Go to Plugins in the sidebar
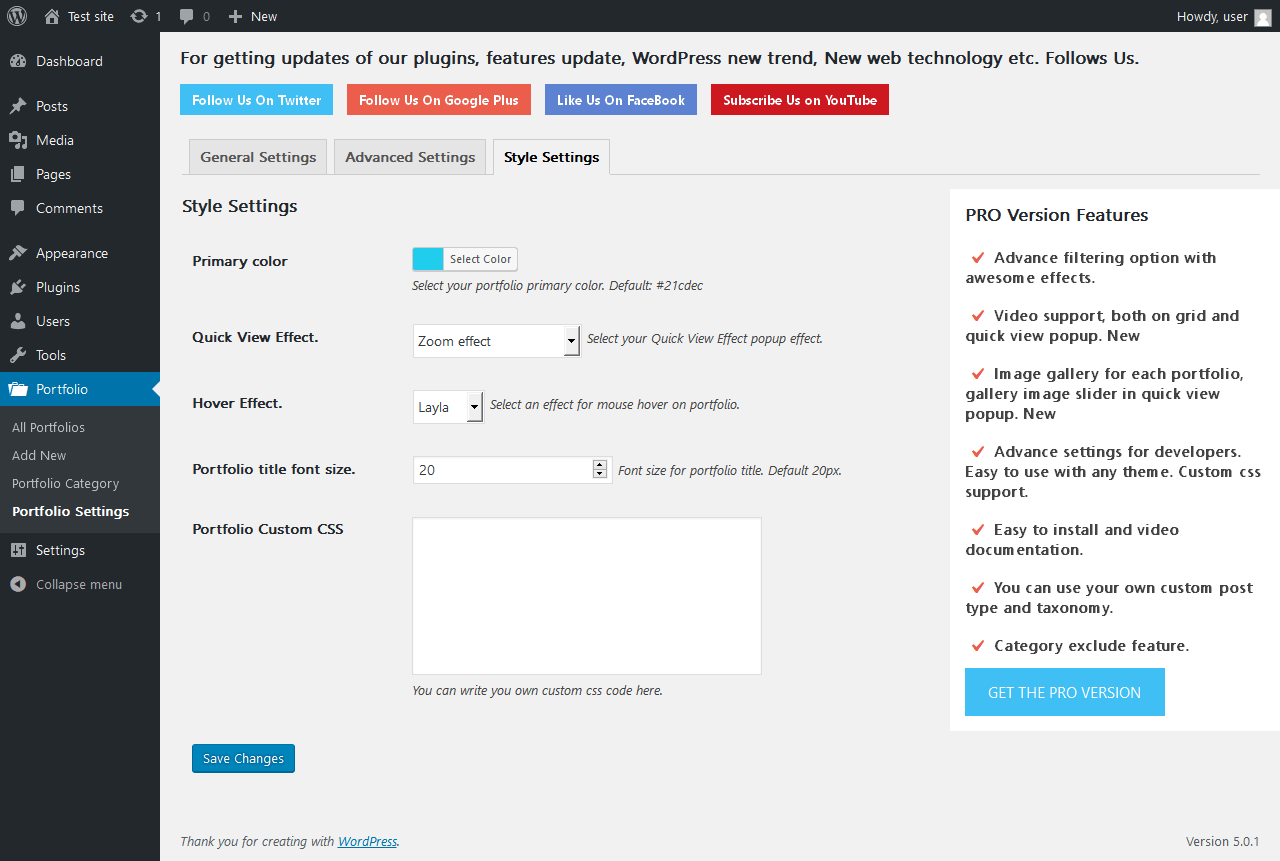 click(x=57, y=287)
